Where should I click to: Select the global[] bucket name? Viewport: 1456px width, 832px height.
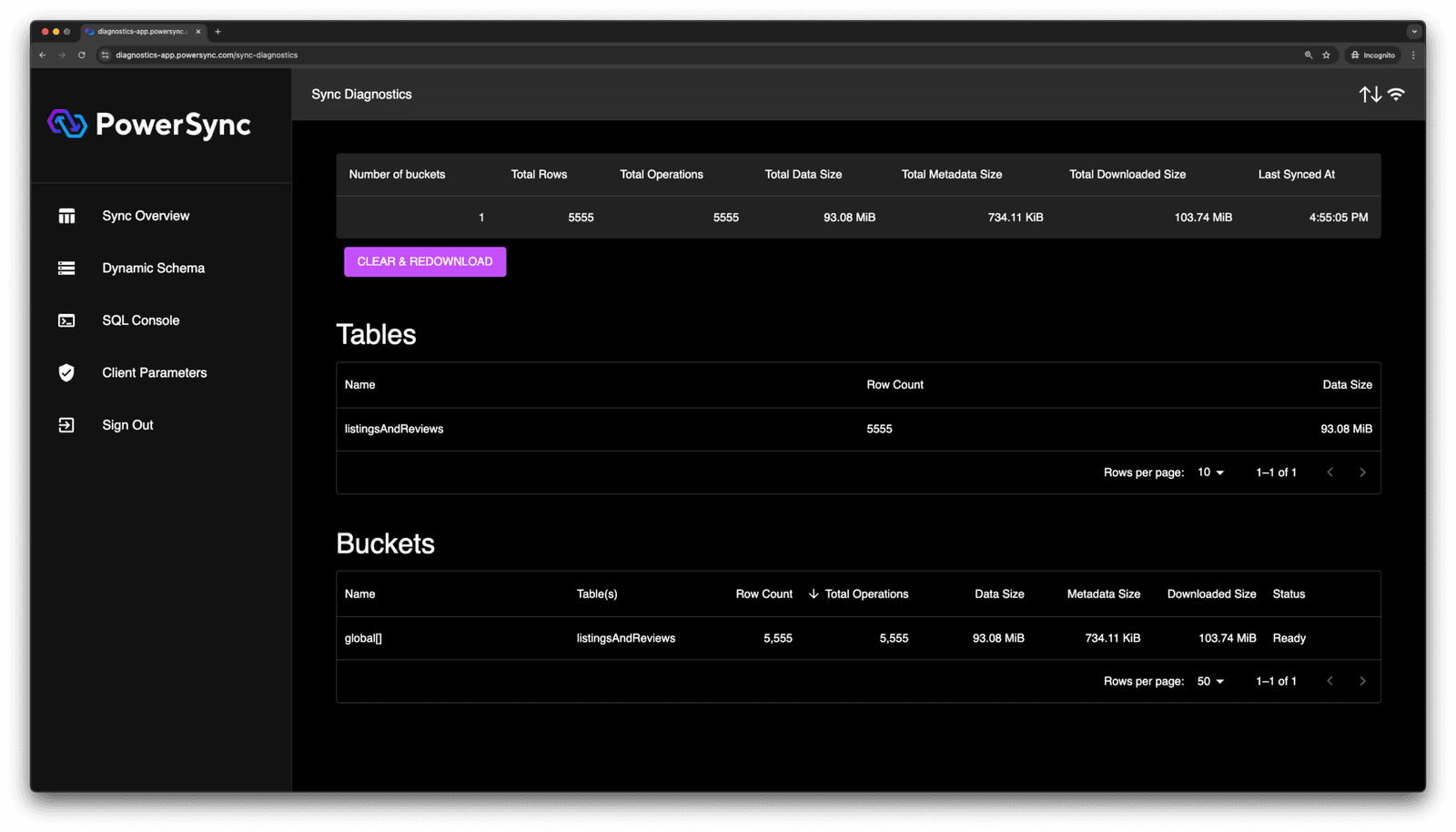[x=363, y=638]
